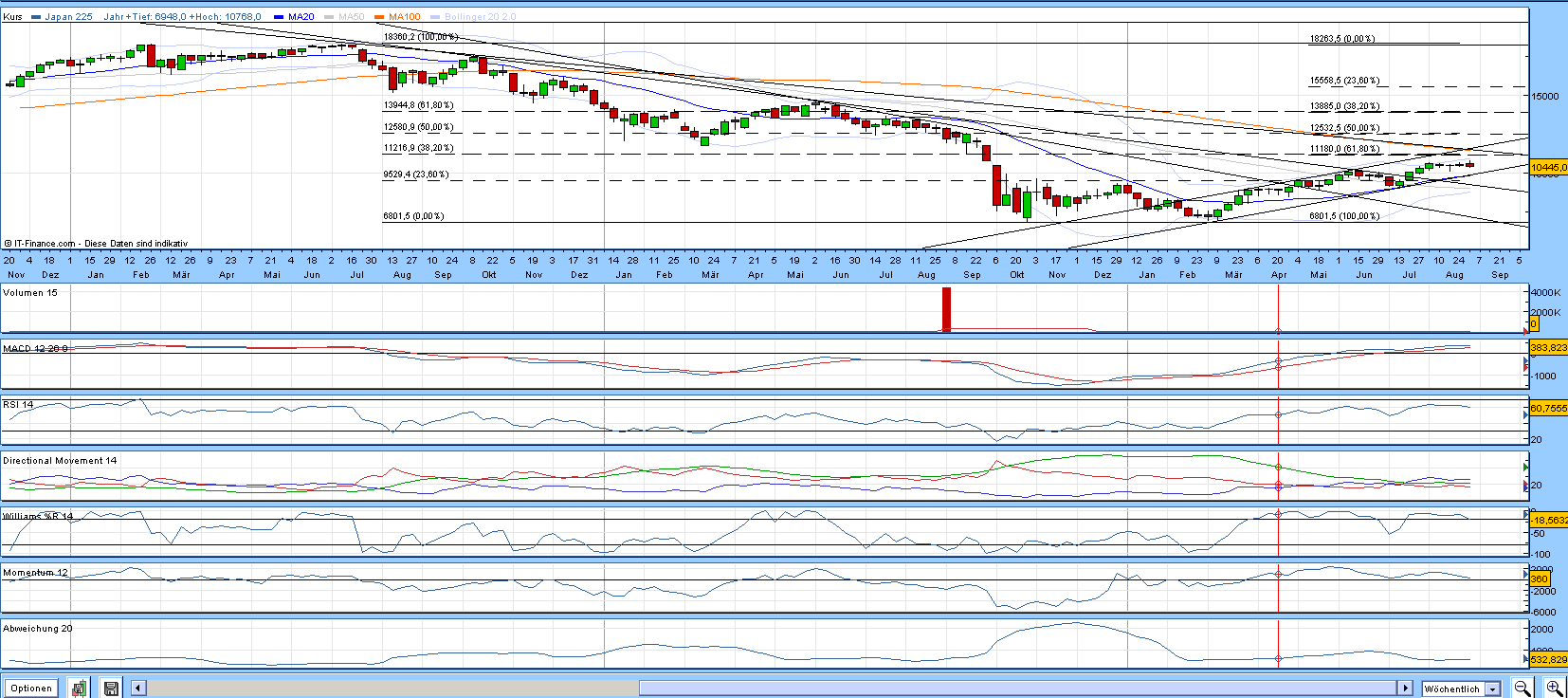Click the MACD 12 26 9 label
Screen dimensions: 1568x698
35,349
